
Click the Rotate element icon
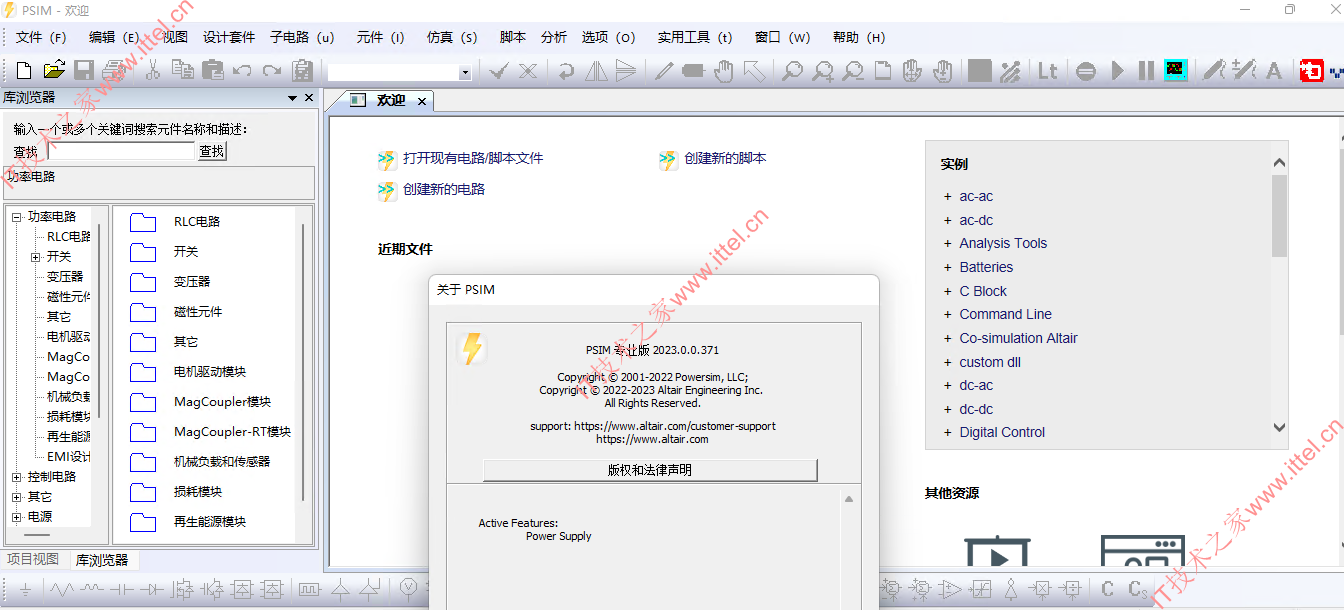tap(566, 71)
